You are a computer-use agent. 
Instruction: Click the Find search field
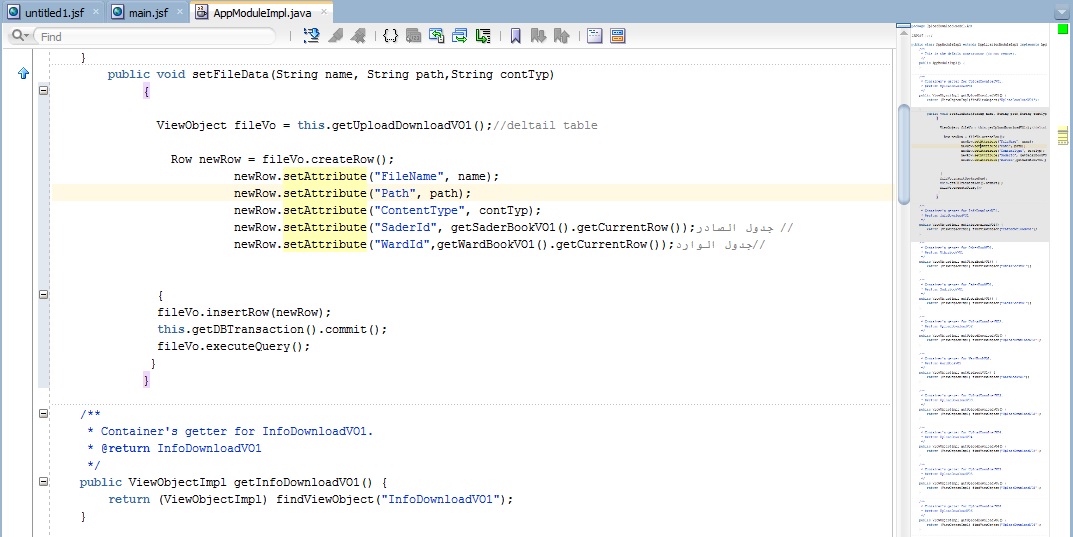click(155, 36)
